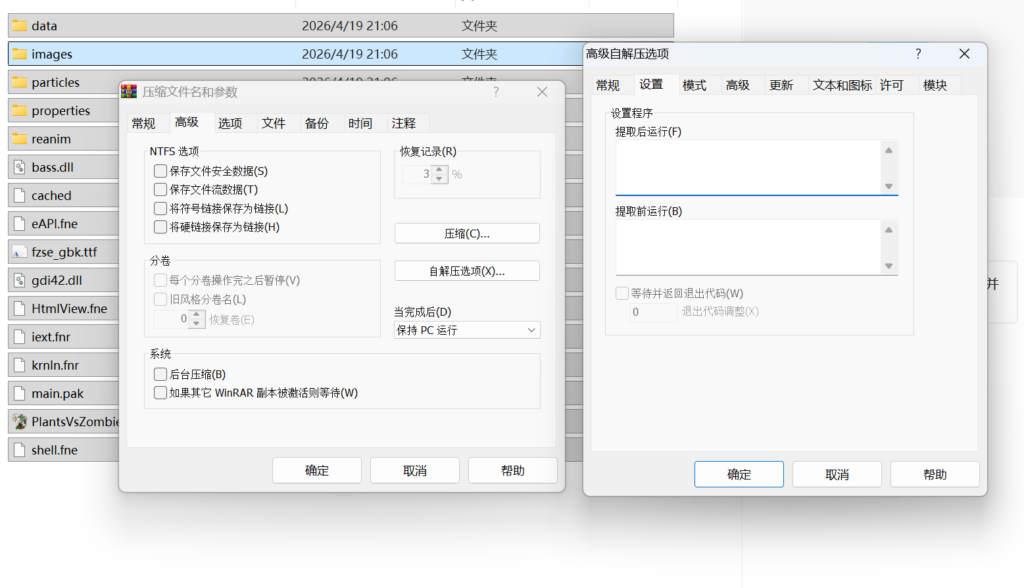The height and width of the screenshot is (588, 1024).
Task: Check 将符号链接保存为链接(L) option
Action: click(160, 208)
